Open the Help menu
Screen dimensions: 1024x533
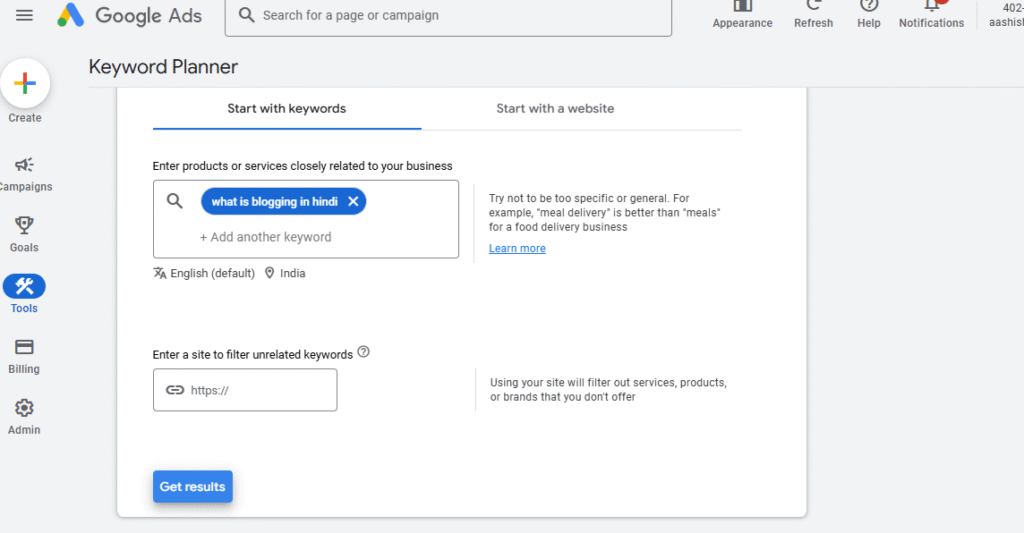(x=869, y=15)
